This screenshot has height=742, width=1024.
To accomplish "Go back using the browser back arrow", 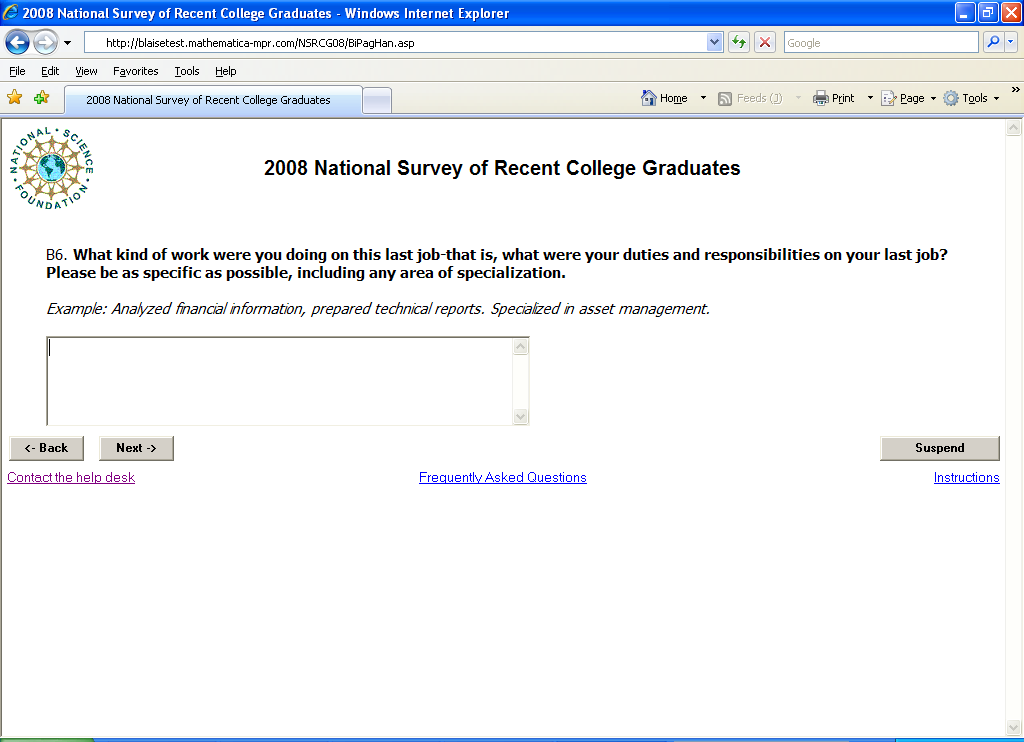I will (18, 43).
